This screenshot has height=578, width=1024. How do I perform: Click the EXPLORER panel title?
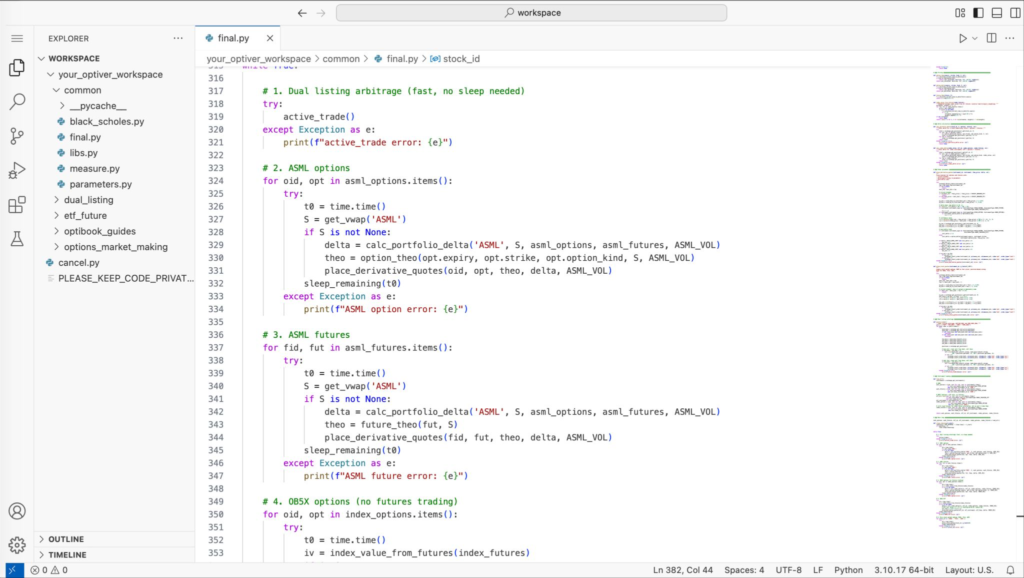(69, 39)
